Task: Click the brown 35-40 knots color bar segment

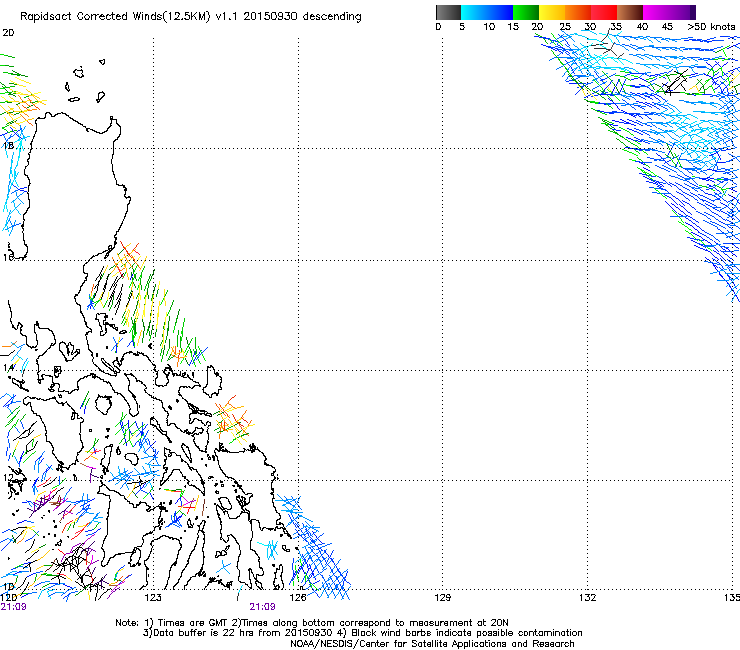Action: [x=630, y=12]
